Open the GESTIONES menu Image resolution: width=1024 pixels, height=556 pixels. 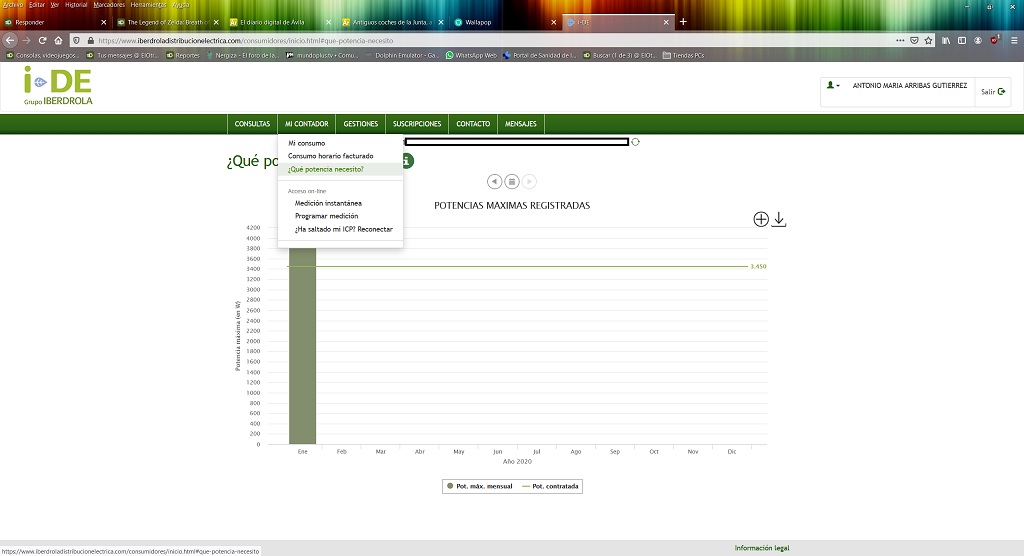(360, 124)
